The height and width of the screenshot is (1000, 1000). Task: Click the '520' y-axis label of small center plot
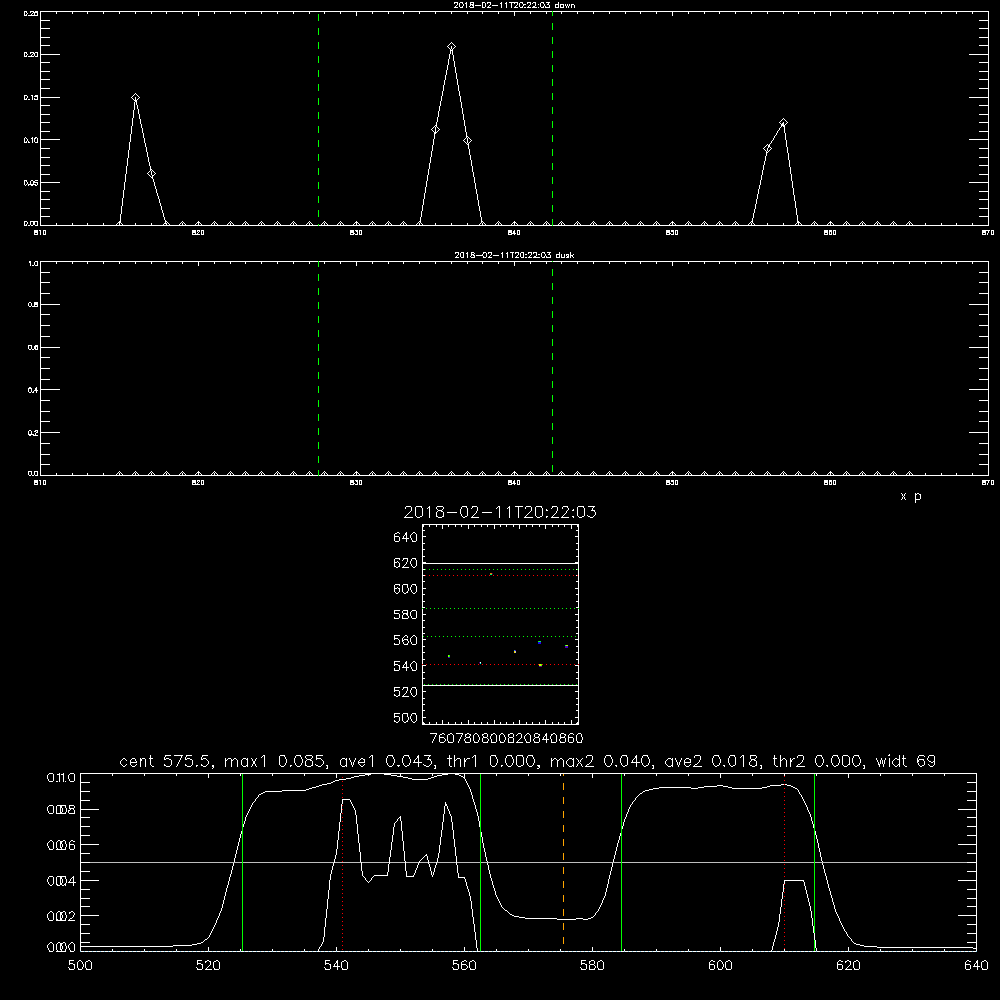point(406,692)
